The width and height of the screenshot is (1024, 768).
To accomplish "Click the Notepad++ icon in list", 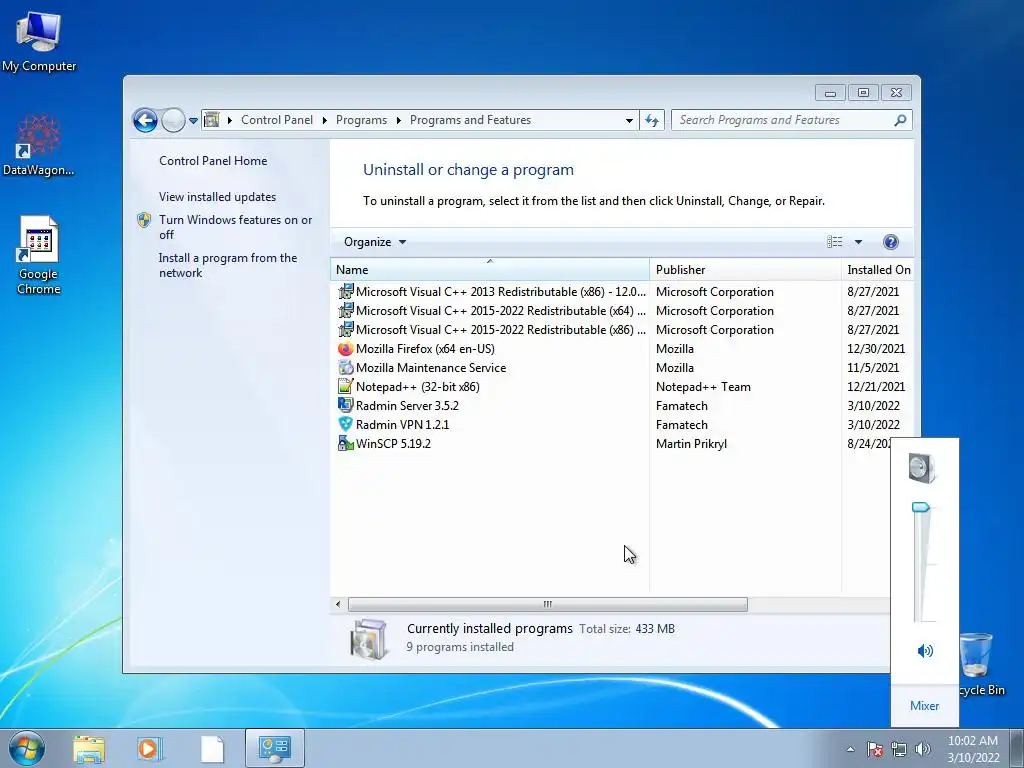I will coord(345,387).
